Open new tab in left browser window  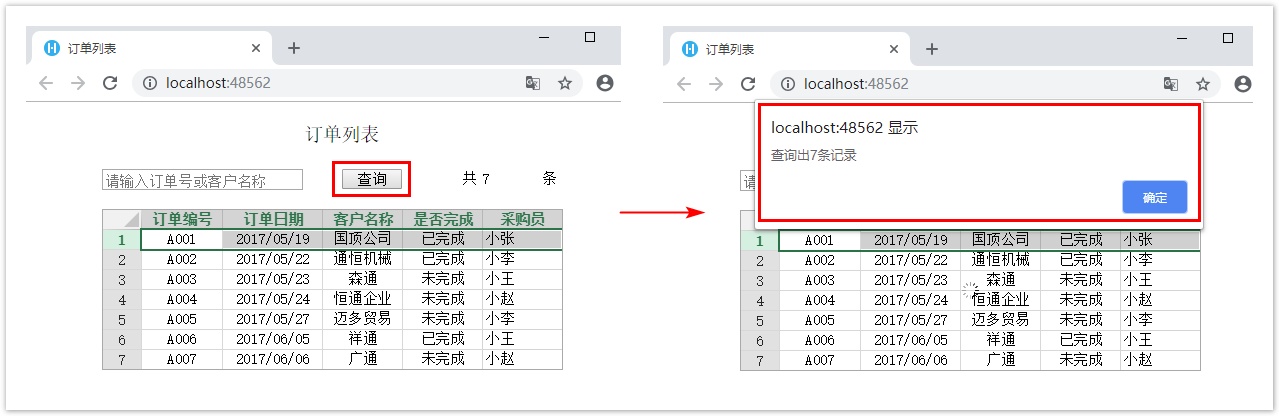293,48
